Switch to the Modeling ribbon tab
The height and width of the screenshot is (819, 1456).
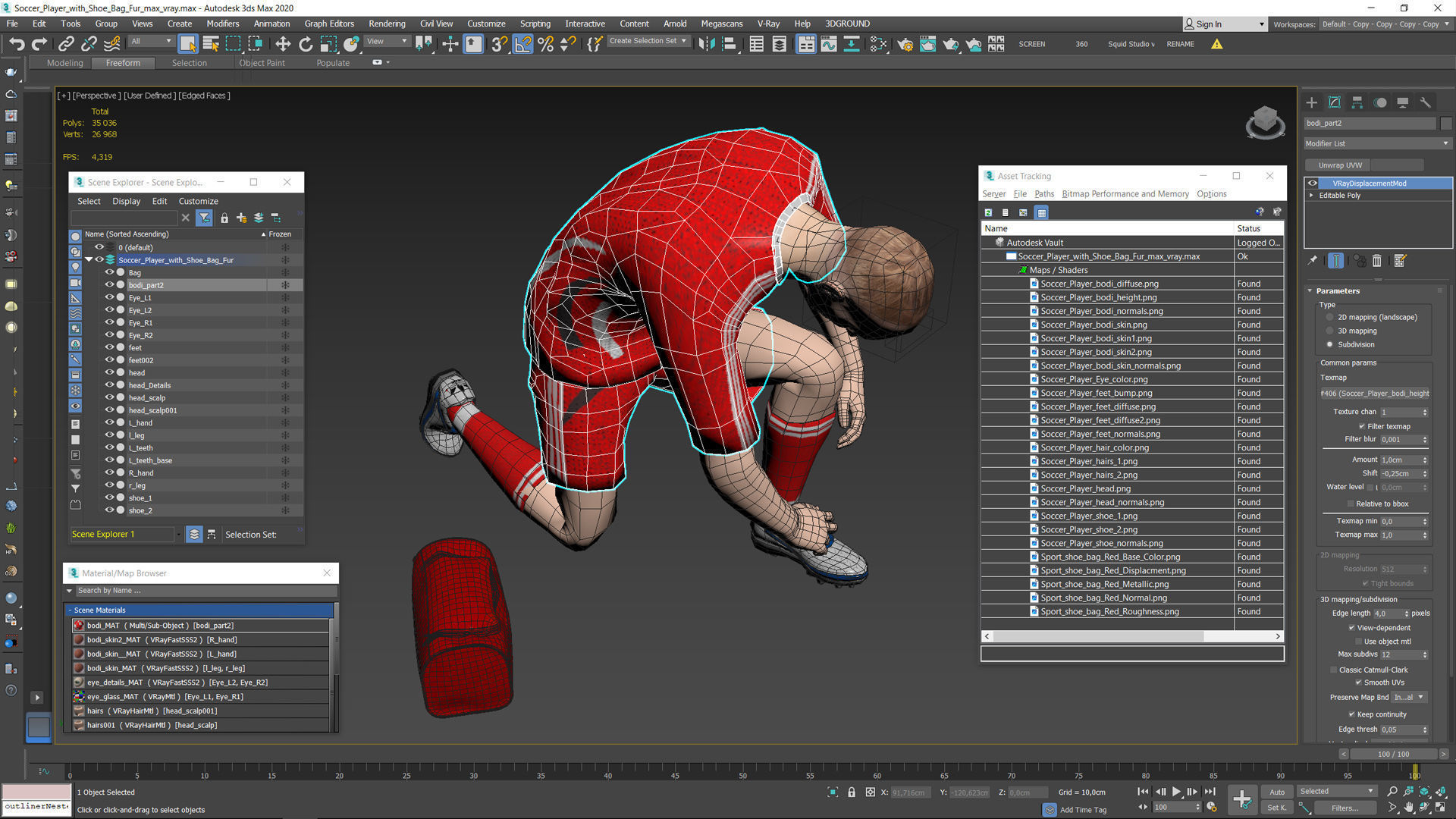point(64,63)
